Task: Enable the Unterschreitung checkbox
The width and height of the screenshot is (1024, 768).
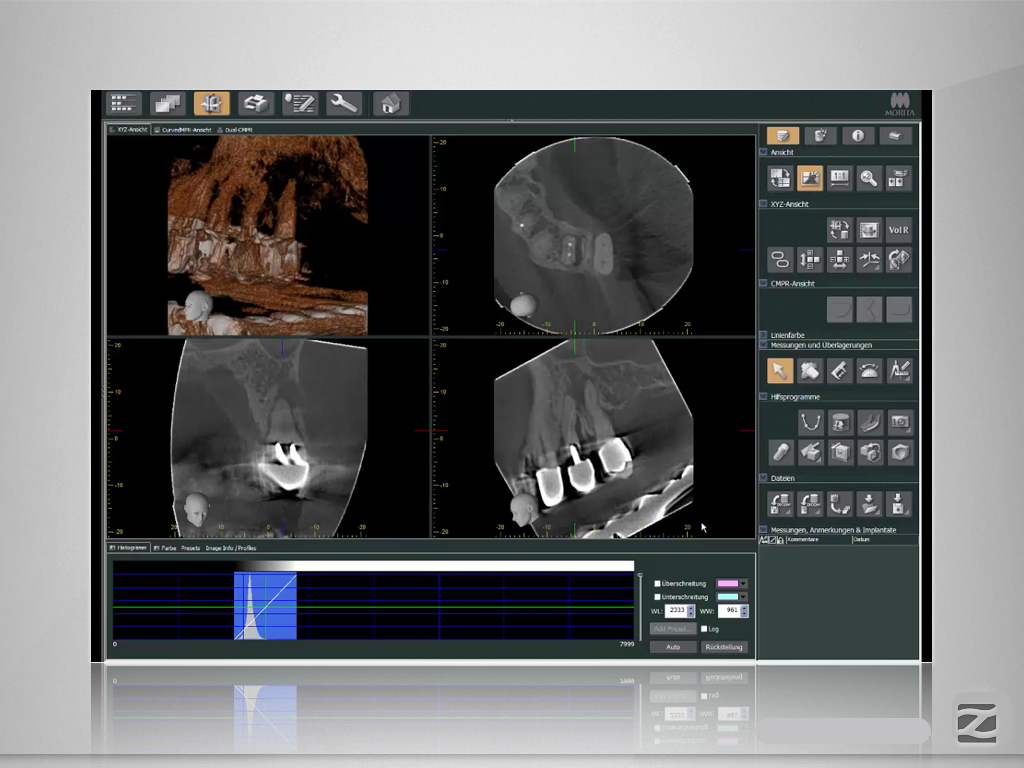Action: click(x=657, y=597)
